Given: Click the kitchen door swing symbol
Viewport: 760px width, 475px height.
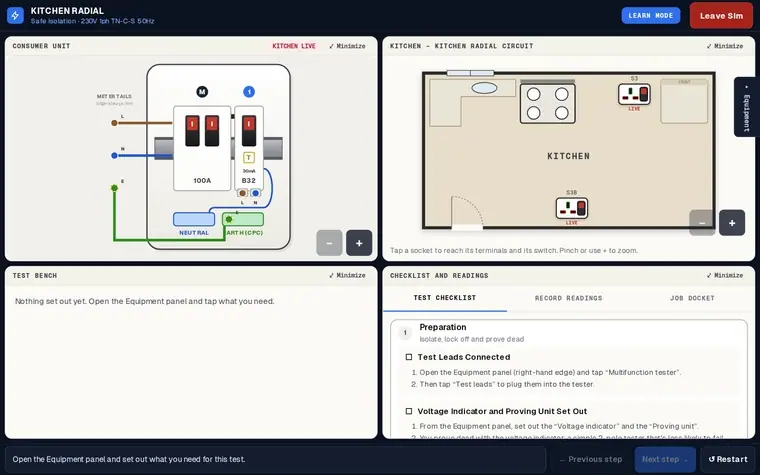Looking at the screenshot, I should [467, 213].
